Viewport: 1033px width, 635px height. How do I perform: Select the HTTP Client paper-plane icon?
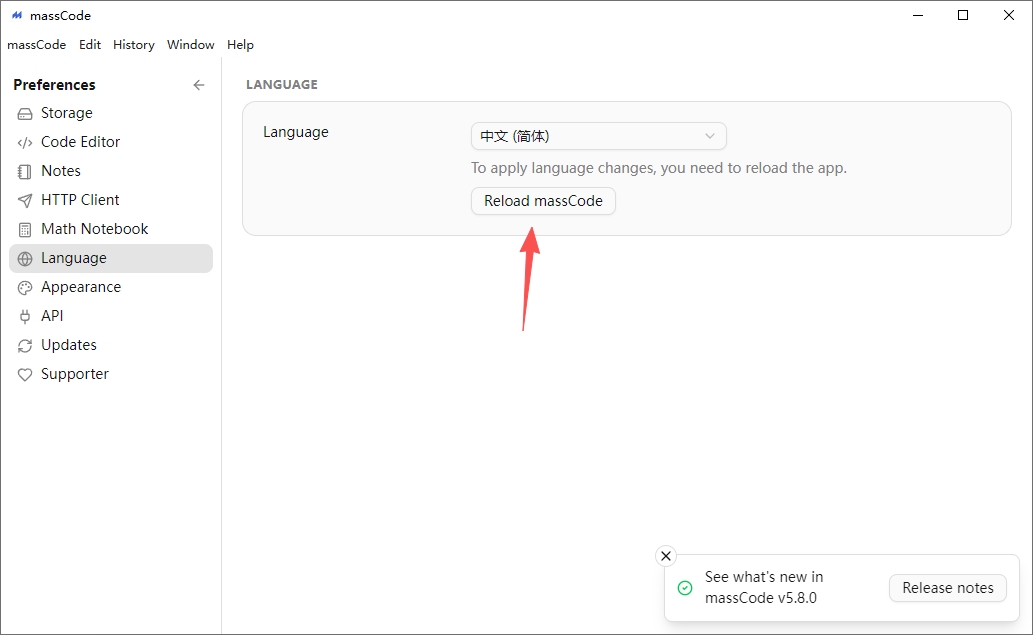(25, 201)
